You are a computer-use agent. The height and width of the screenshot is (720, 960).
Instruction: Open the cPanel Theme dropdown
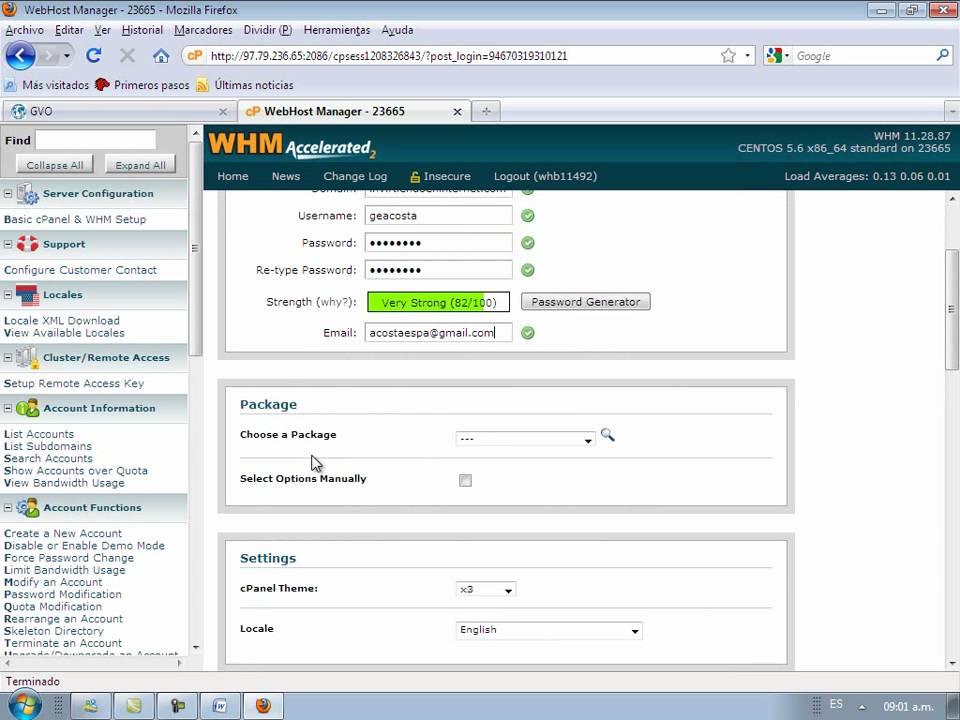[486, 589]
